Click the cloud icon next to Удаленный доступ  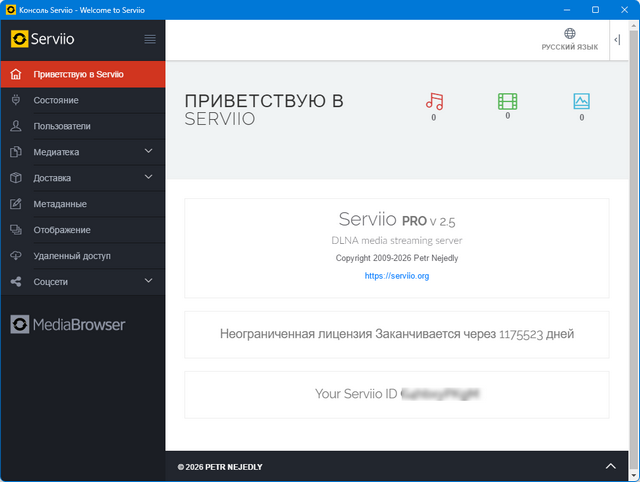tap(16, 256)
